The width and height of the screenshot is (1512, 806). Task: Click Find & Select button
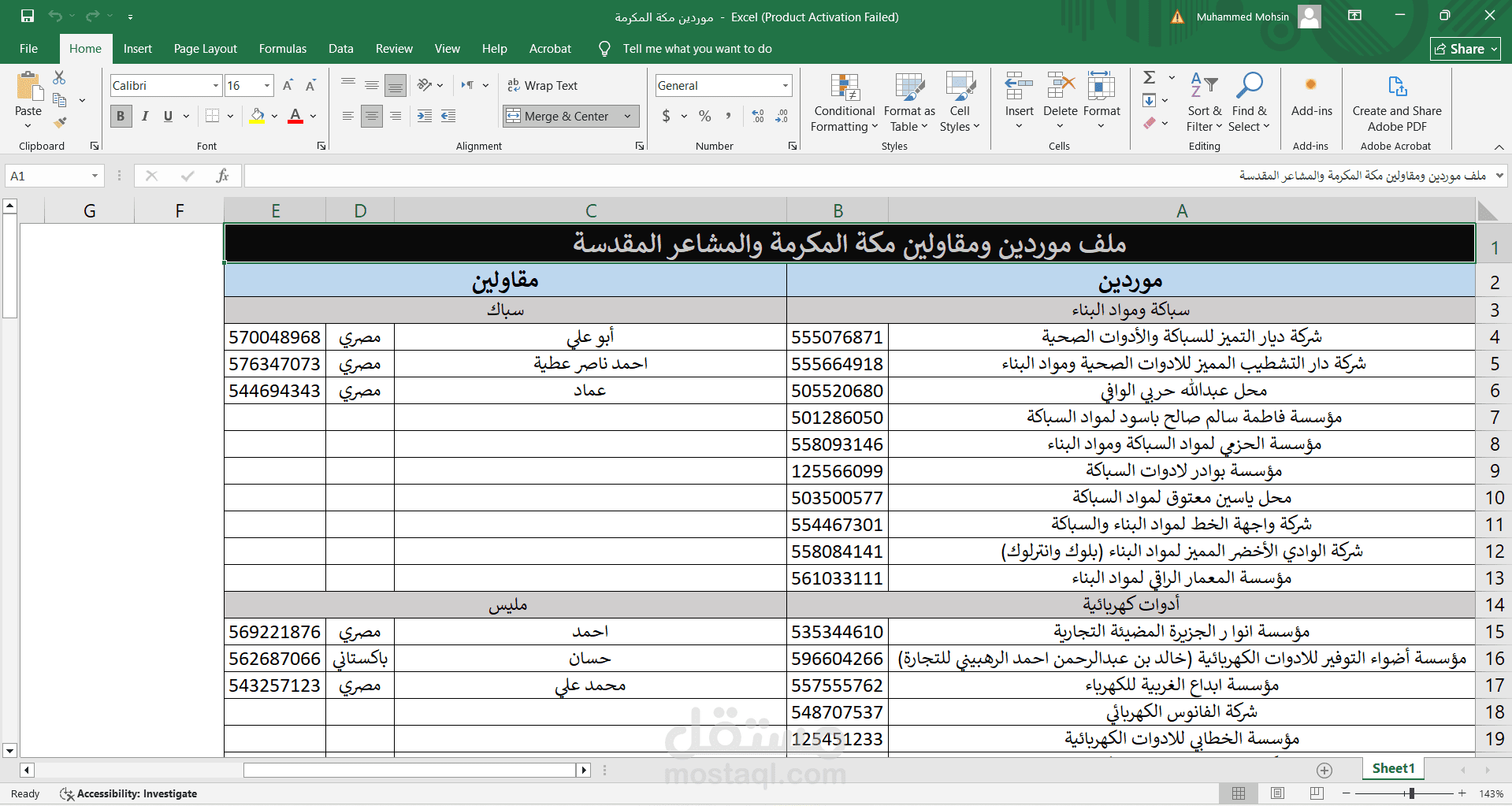[x=1250, y=103]
